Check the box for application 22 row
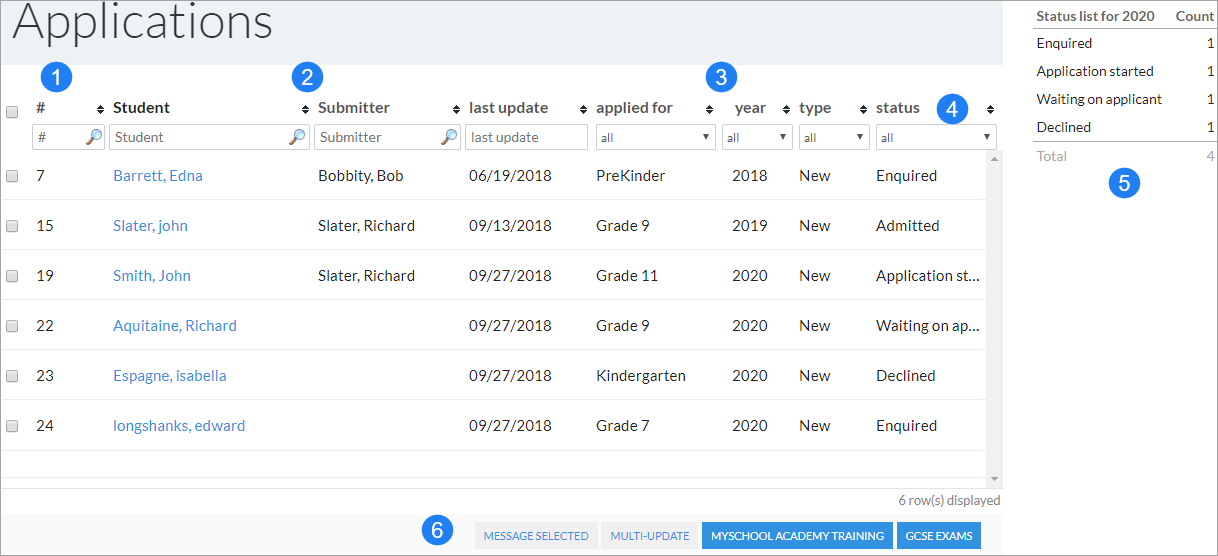 (x=12, y=325)
